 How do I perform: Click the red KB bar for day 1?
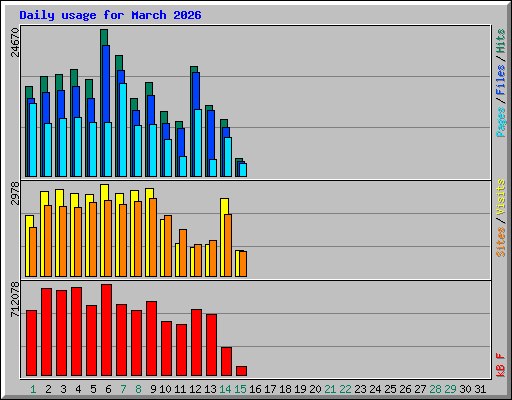click(31, 343)
